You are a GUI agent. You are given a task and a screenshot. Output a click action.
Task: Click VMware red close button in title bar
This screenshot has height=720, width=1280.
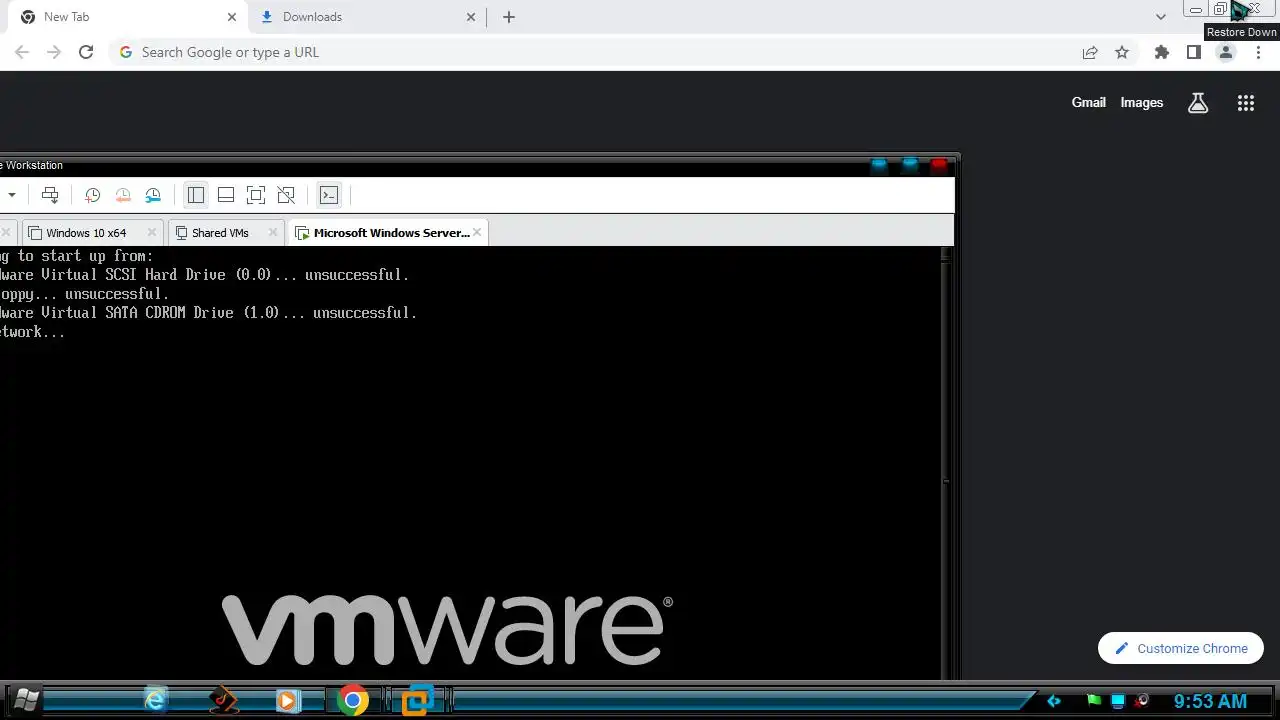pos(939,165)
